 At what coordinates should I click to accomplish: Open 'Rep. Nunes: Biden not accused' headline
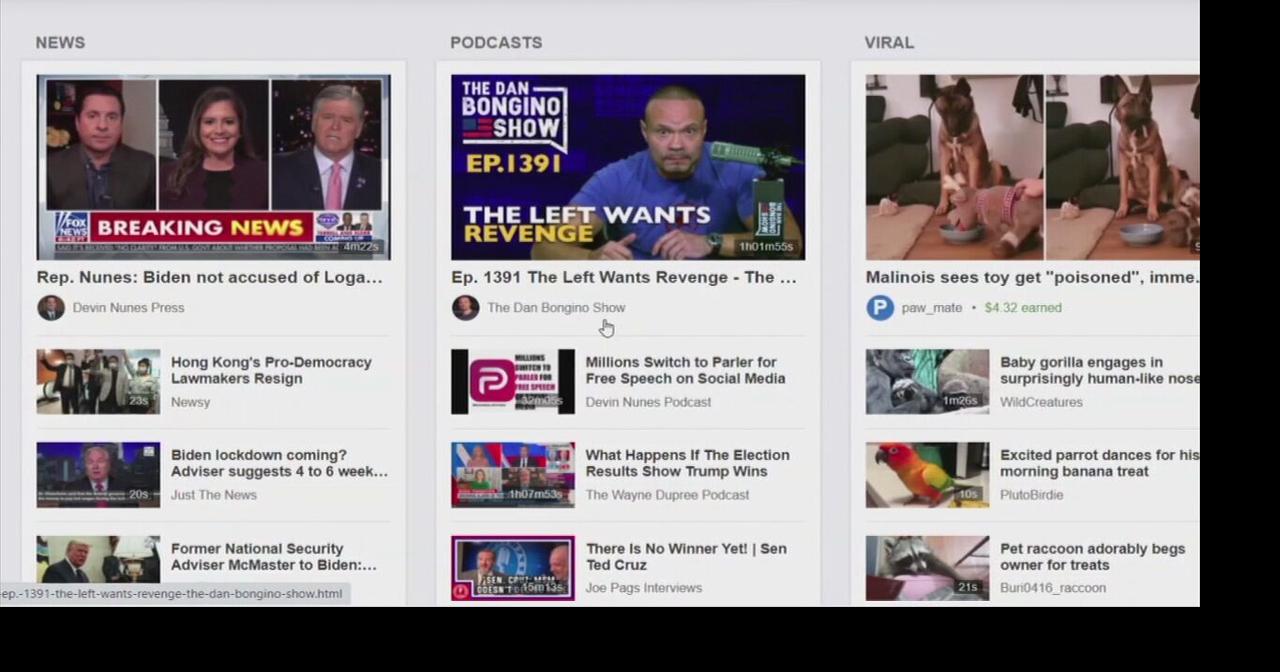coord(210,278)
